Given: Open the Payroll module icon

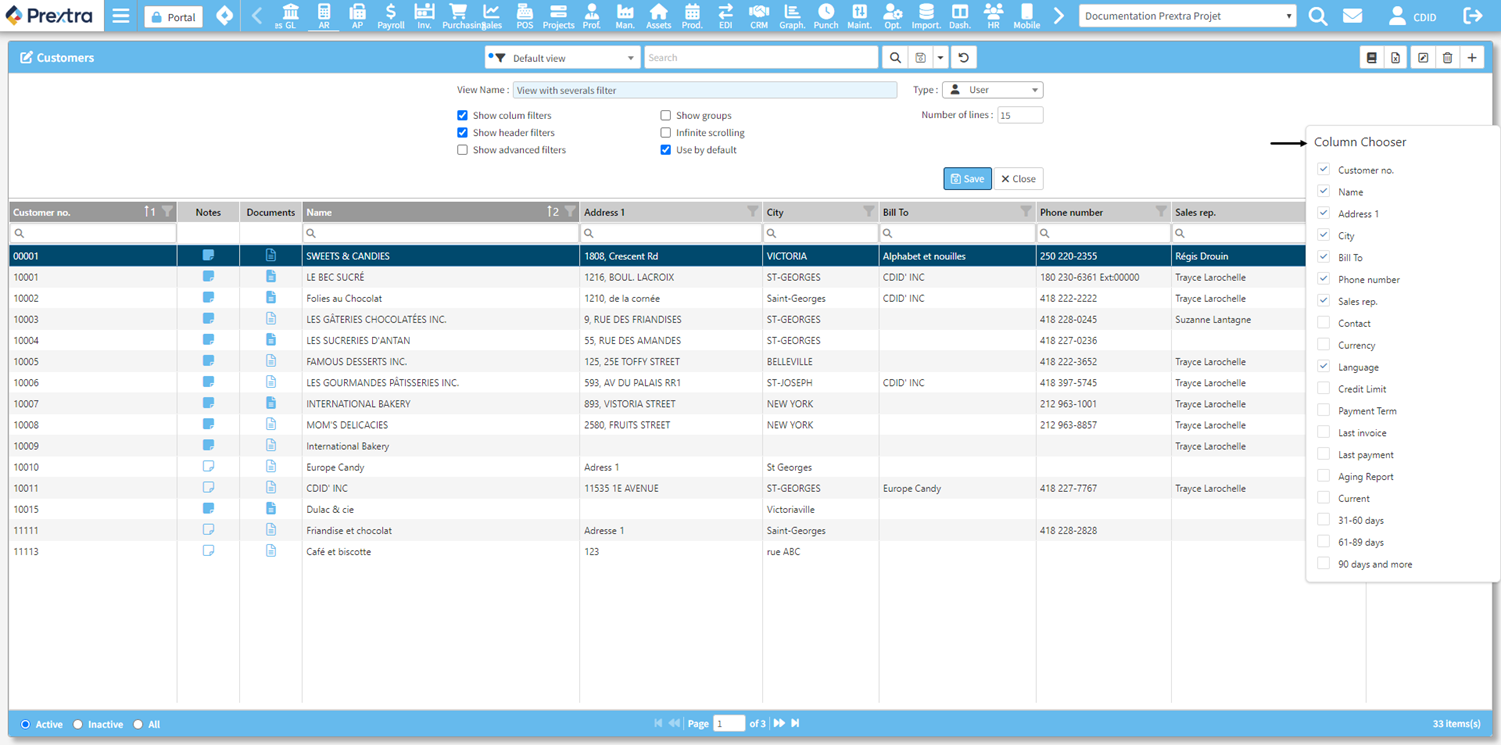Looking at the screenshot, I should [390, 16].
